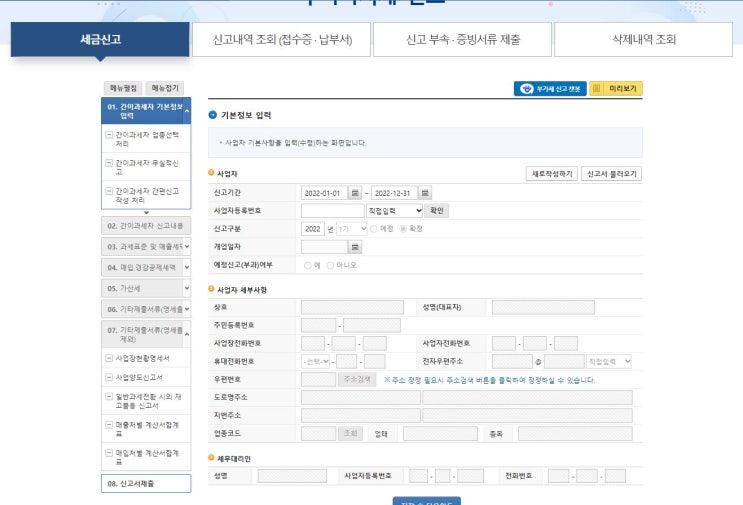Expand 04. 매입 경감공제세액 menu
The image size is (743, 505).
click(x=187, y=267)
